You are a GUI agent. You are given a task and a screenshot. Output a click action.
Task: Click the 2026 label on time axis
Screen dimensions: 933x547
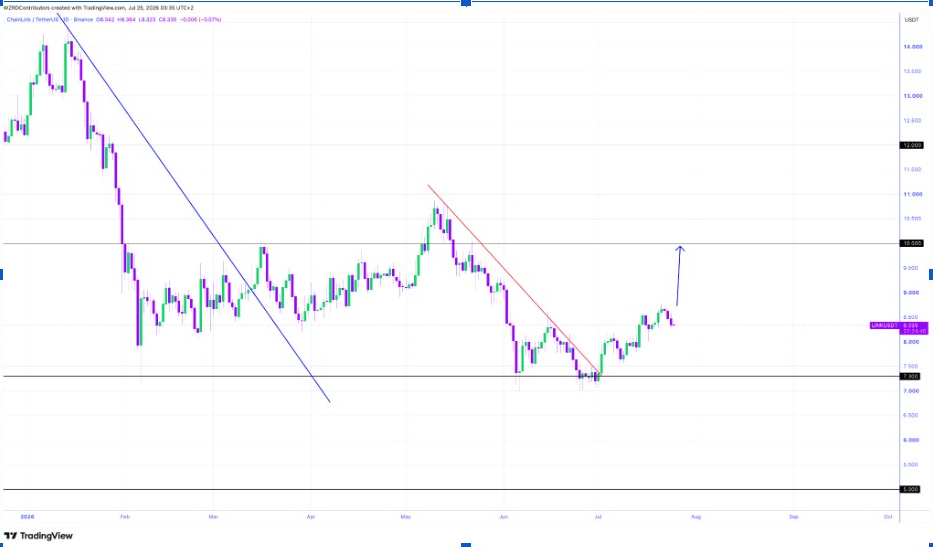pos(27,517)
